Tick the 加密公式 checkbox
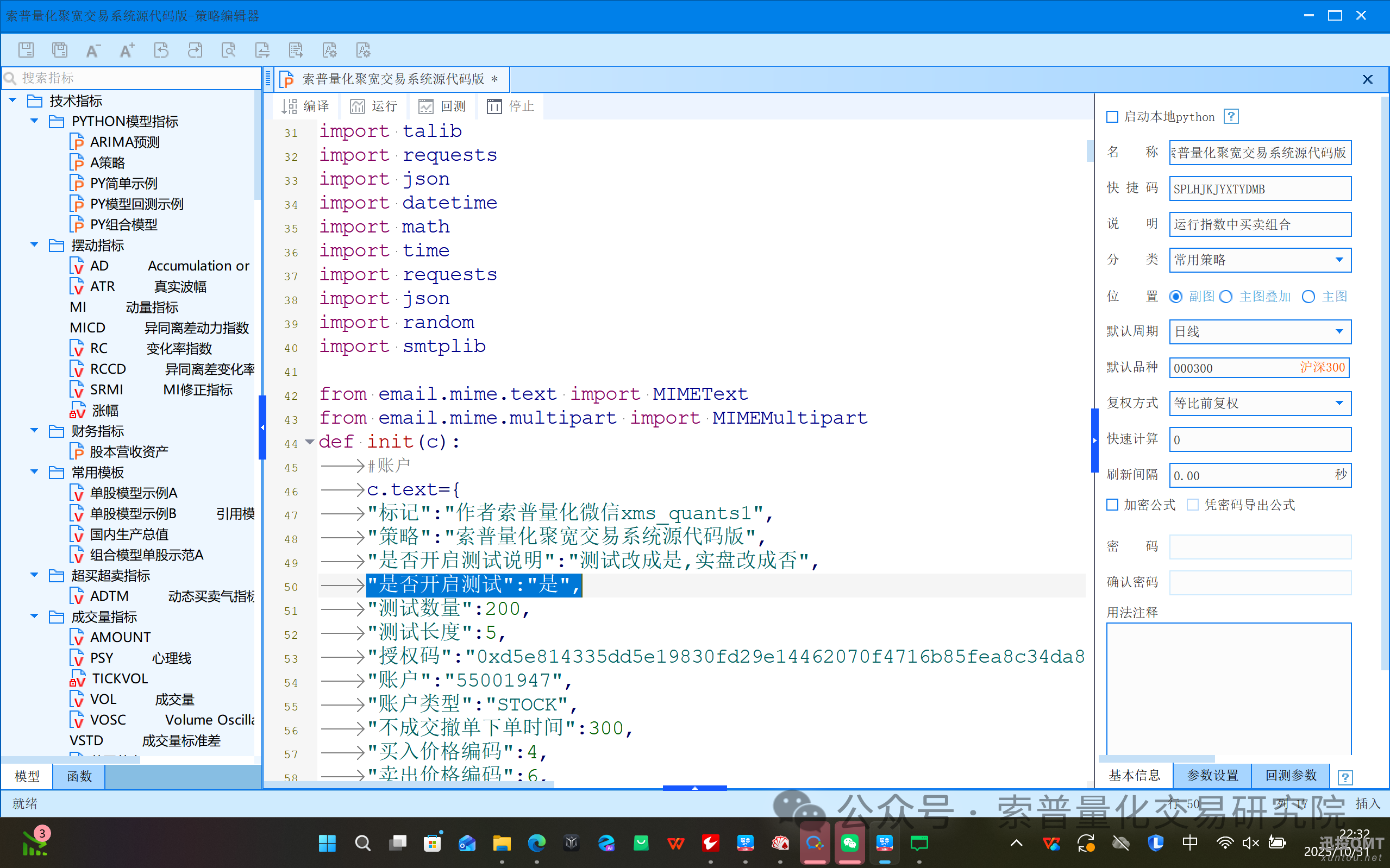This screenshot has height=868, width=1390. 1112,505
